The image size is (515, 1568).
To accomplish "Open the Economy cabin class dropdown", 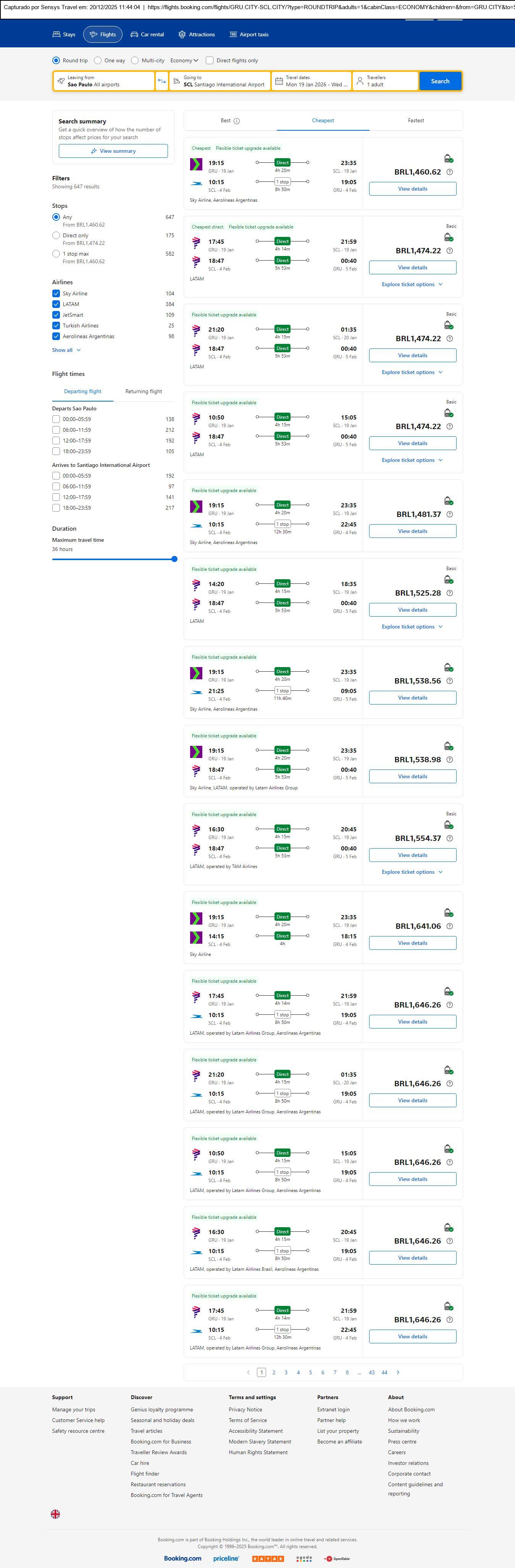I will pyautogui.click(x=184, y=60).
